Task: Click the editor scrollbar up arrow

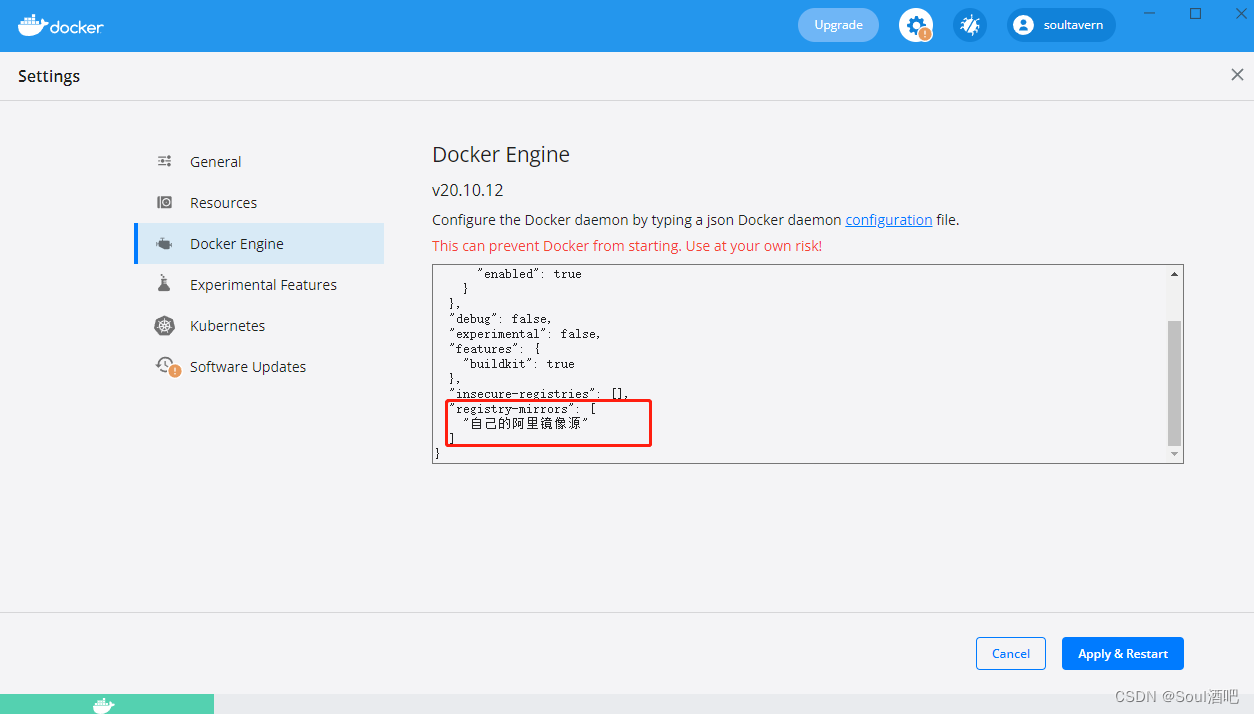Action: click(1175, 274)
